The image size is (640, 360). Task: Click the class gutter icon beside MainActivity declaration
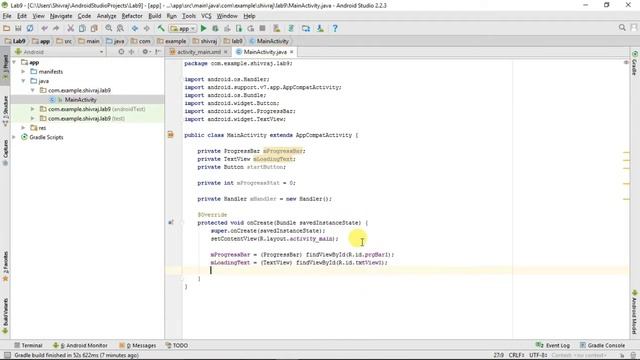pos(171,135)
